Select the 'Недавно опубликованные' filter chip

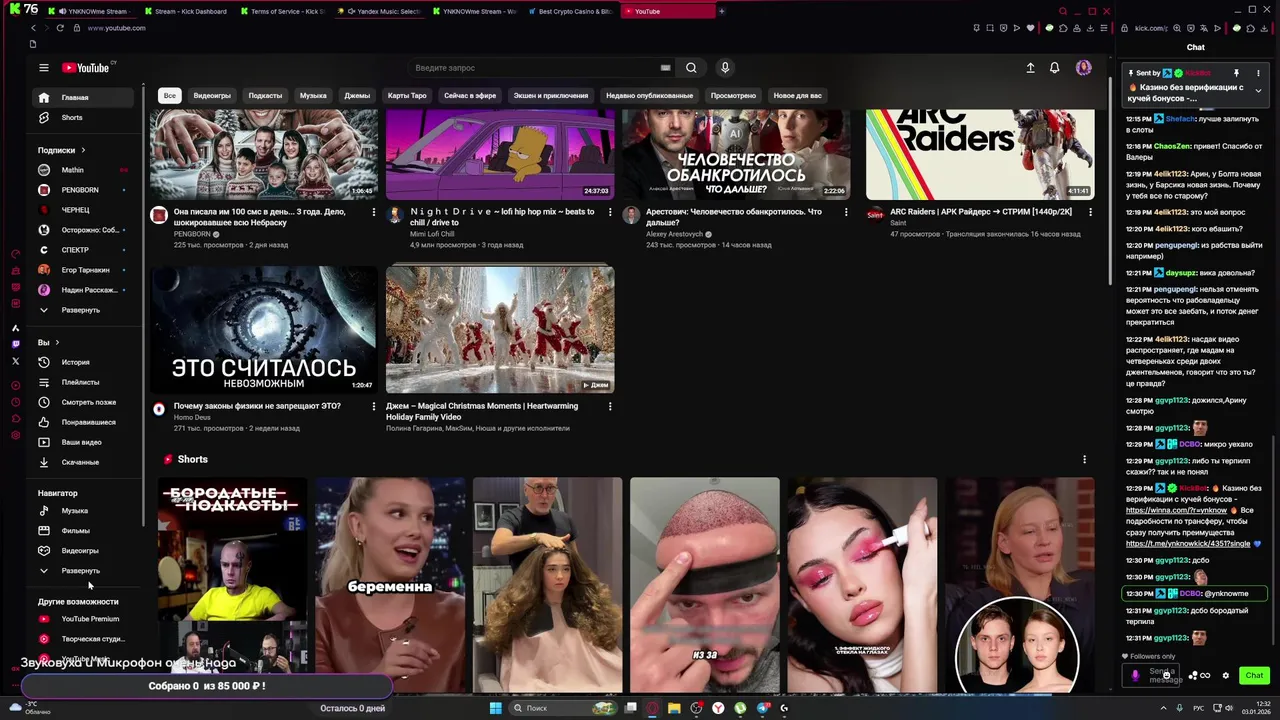tap(649, 96)
